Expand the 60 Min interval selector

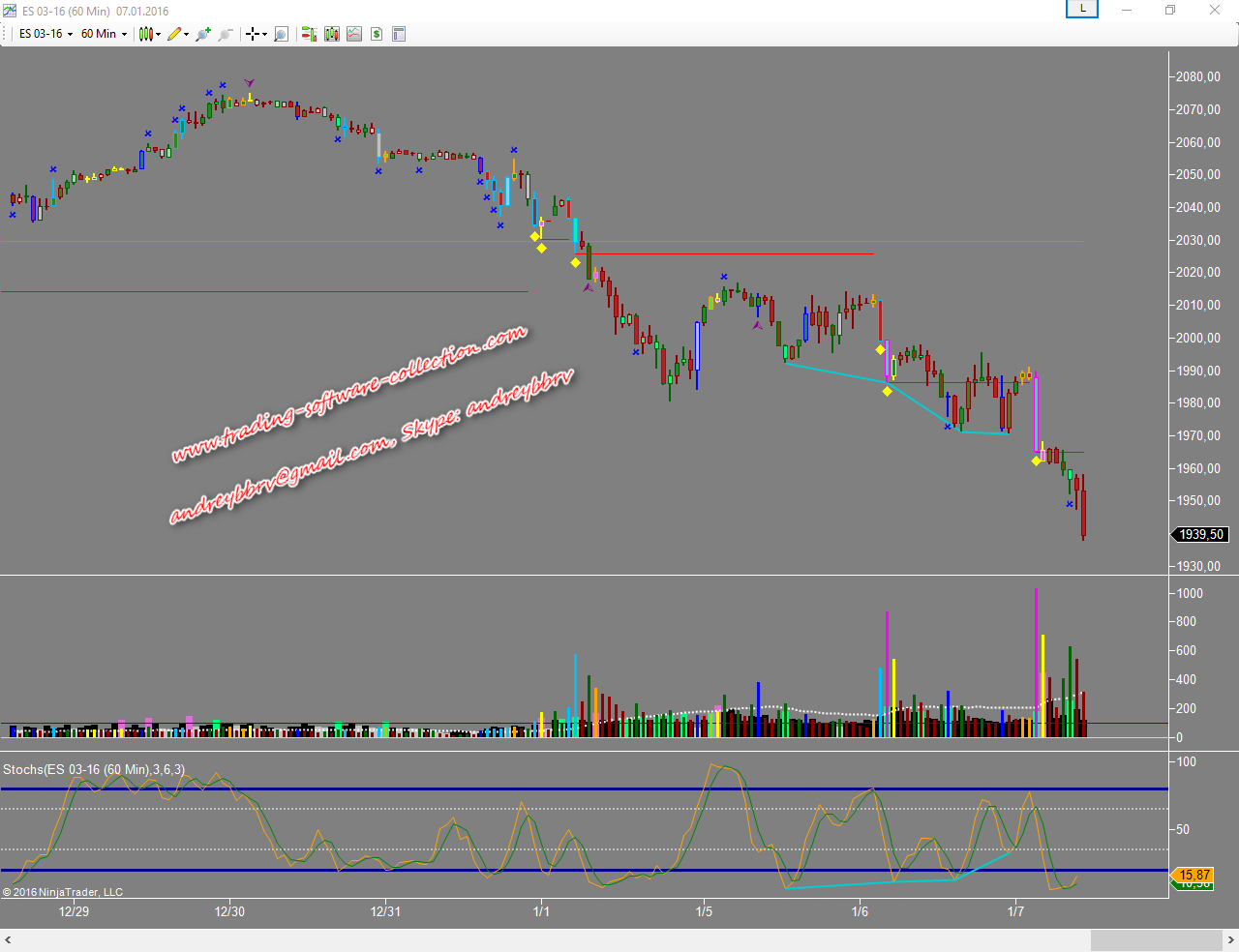pyautogui.click(x=104, y=34)
